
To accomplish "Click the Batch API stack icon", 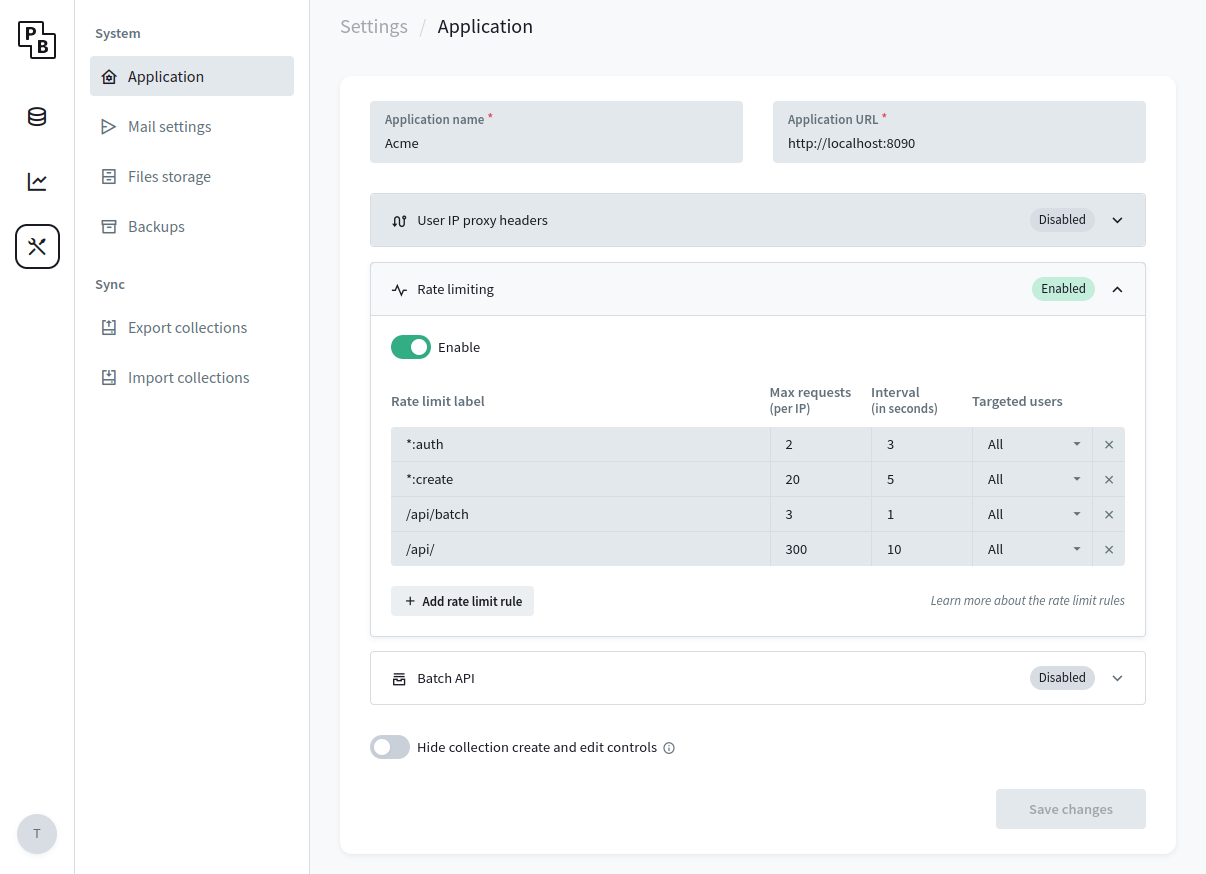I will coord(399,678).
